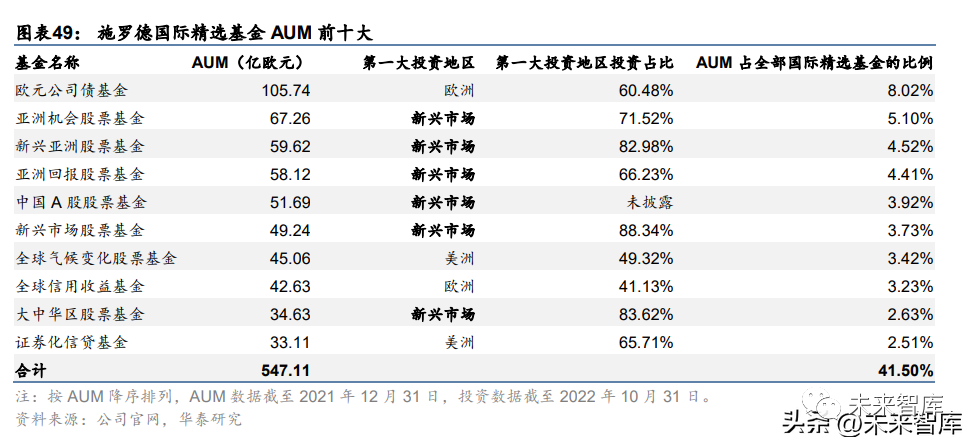
Task: Click 新兴市场 in the 亚洲机会股票基金 row
Action: point(443,119)
